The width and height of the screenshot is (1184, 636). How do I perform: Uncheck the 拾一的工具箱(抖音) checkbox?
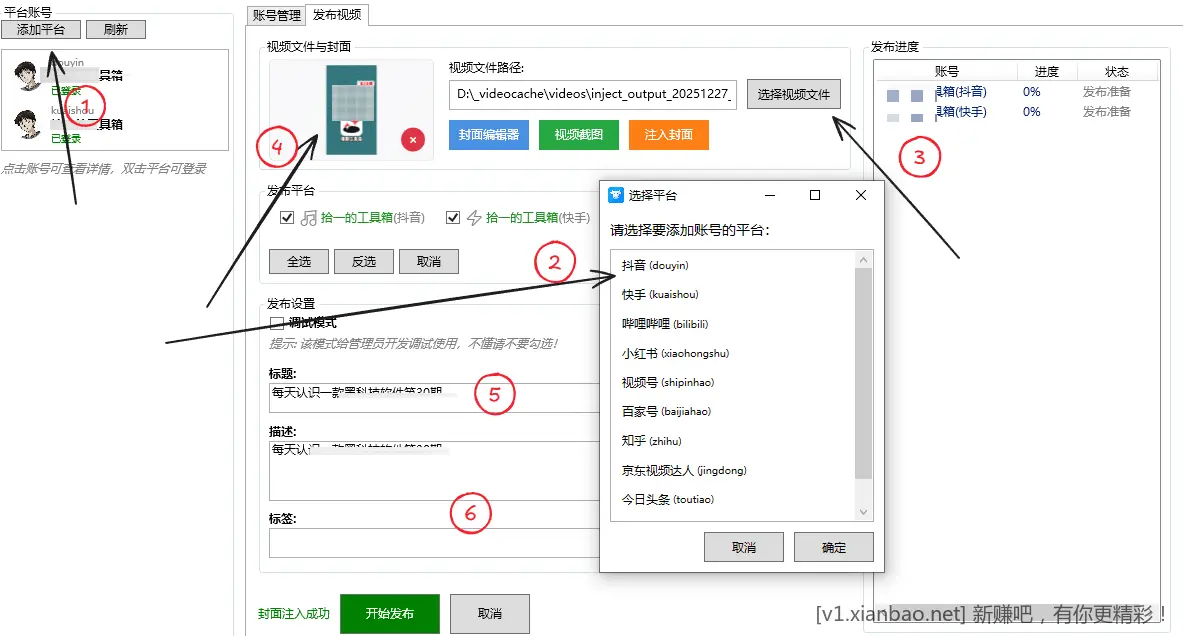(x=286, y=217)
